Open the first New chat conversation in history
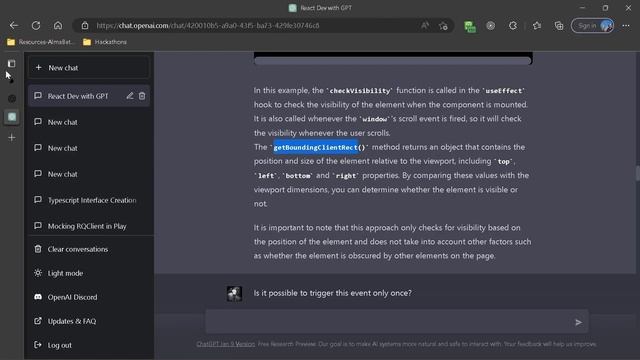Screen dimensions: 640x360 [89, 122]
